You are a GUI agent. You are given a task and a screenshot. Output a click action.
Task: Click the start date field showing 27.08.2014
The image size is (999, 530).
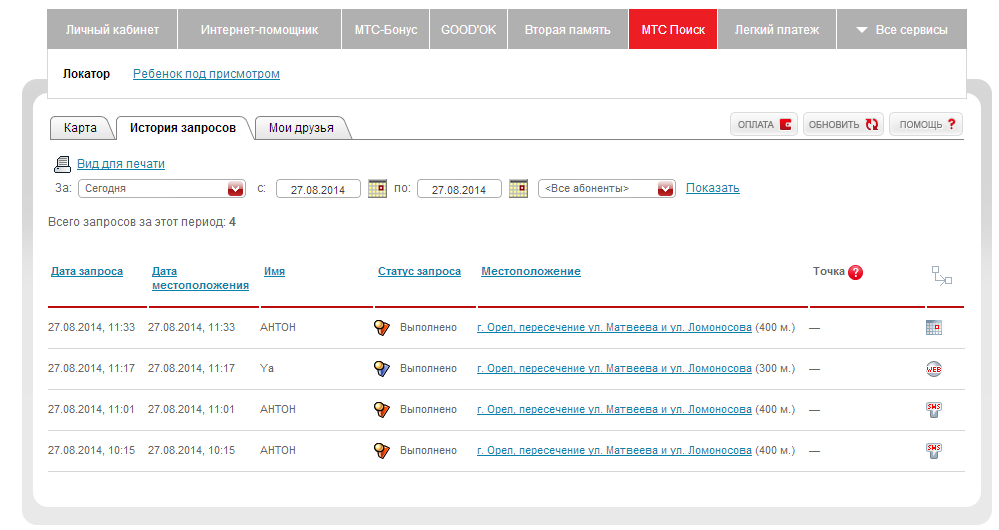[x=318, y=189]
